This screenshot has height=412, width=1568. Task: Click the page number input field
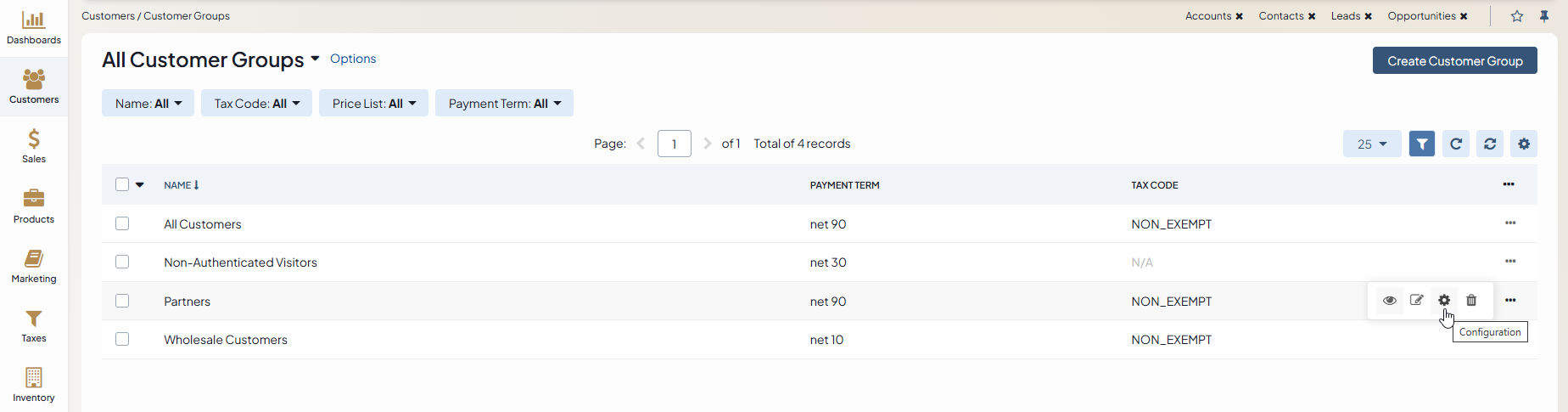(674, 144)
